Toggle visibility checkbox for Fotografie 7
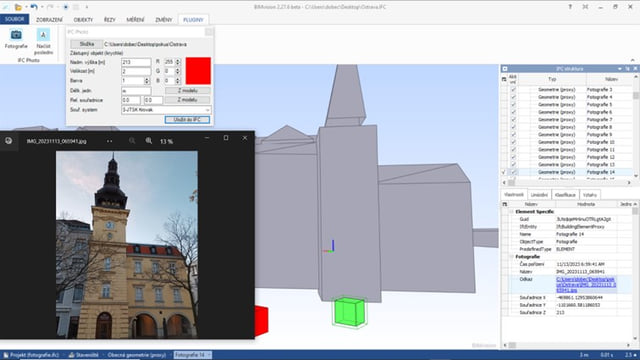640x360 pixels. [x=513, y=120]
